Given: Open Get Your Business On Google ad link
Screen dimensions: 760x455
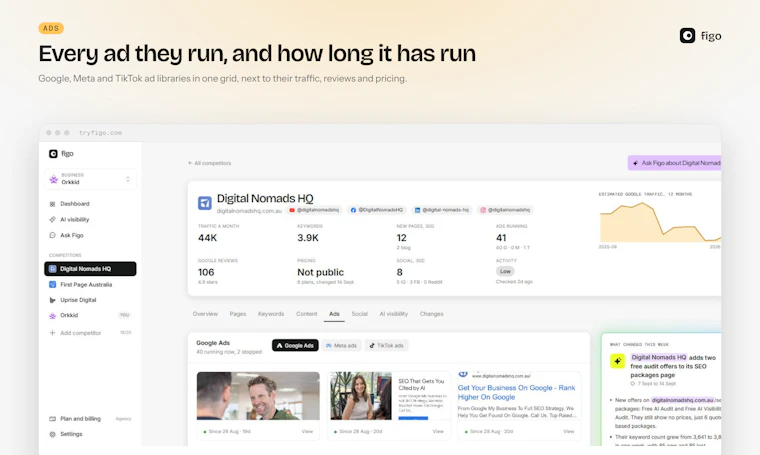Looking at the screenshot, I should coord(516,392).
